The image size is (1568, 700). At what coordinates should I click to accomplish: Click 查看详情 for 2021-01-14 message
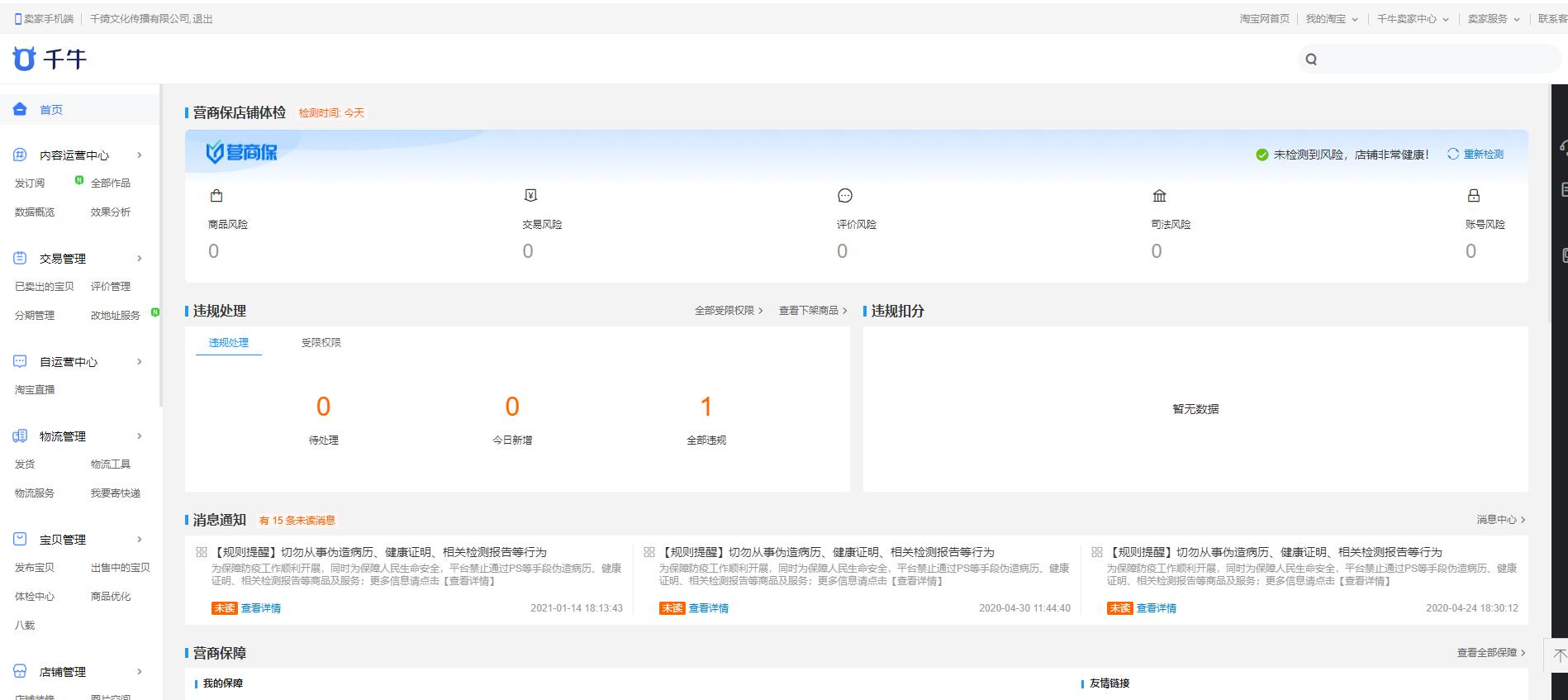[261, 608]
